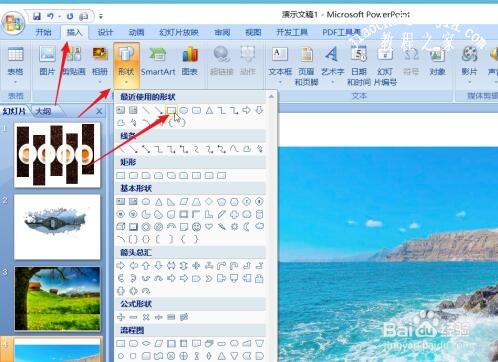Choose rounded rectangle in 矩形 section
The height and width of the screenshot is (362, 498).
[133, 175]
